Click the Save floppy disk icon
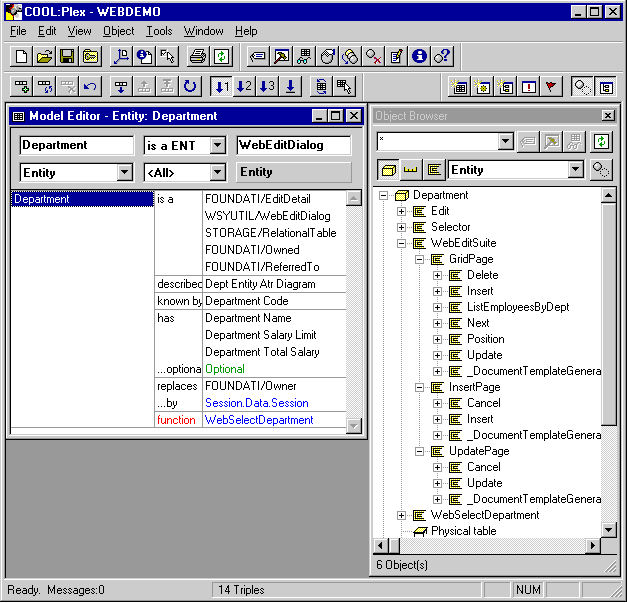Screen dimensions: 627x603 tap(67, 56)
